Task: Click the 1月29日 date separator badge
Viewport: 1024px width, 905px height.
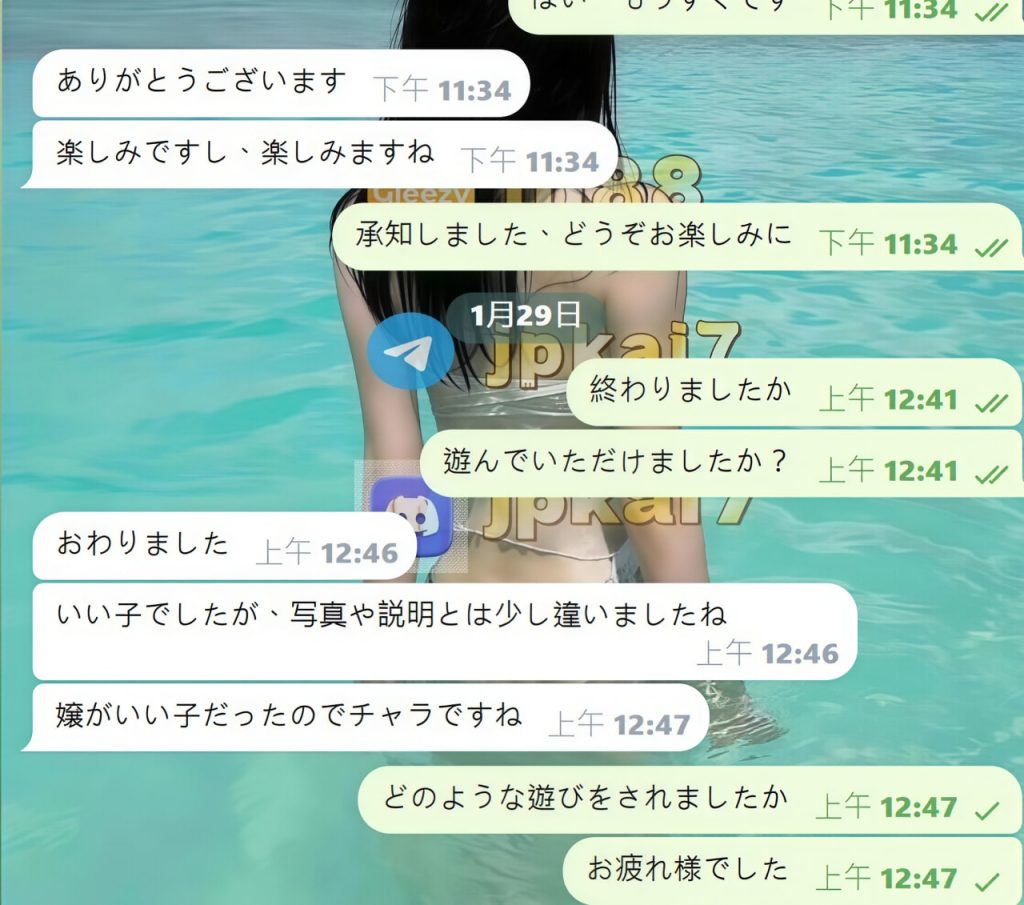Action: point(525,316)
